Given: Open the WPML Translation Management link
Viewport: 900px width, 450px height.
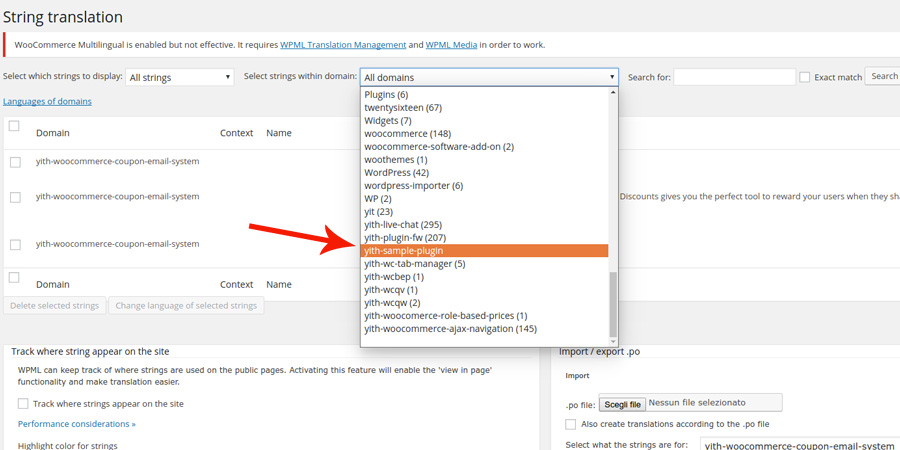Looking at the screenshot, I should pos(343,45).
